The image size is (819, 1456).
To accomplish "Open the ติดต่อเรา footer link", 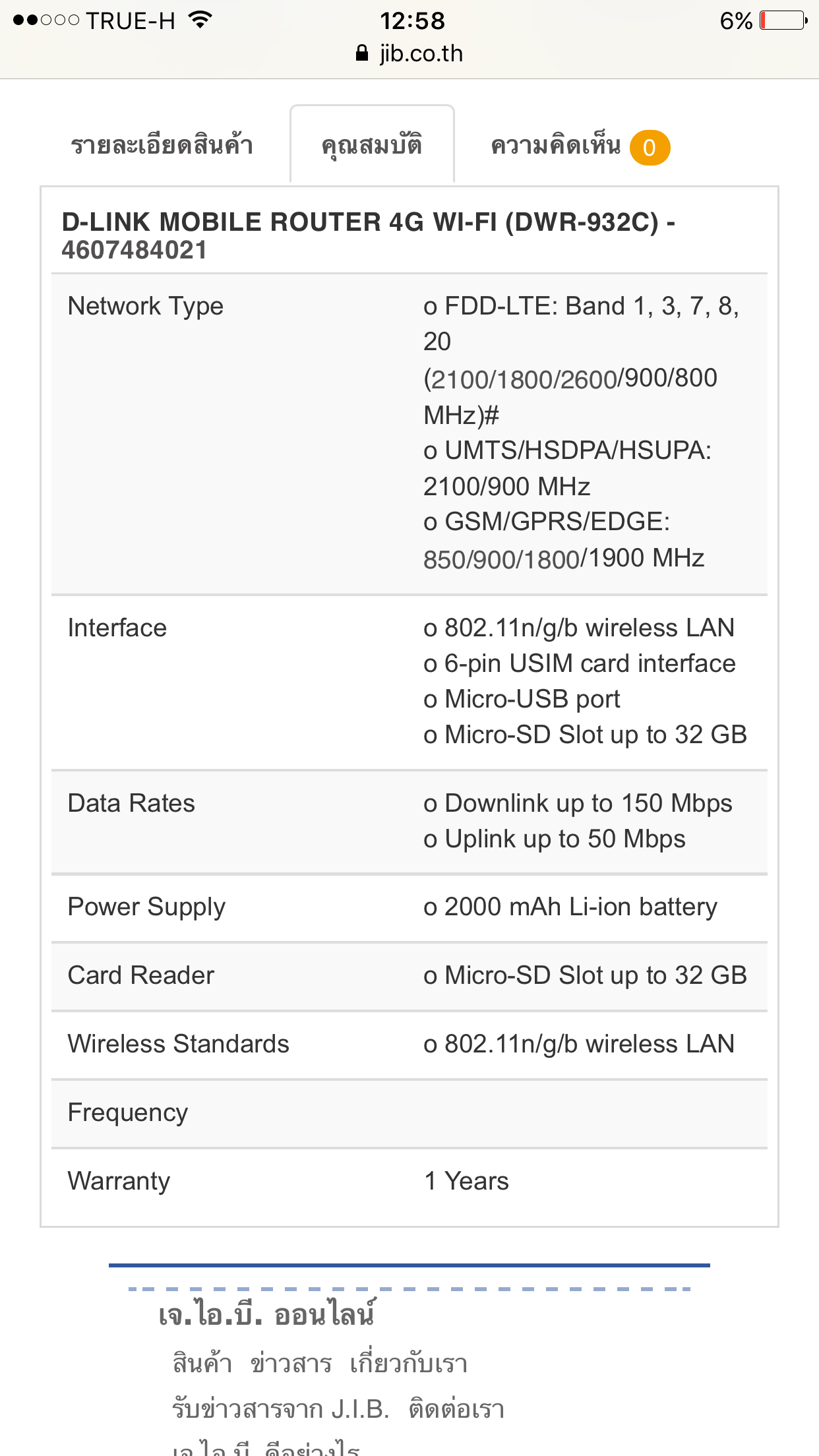I will click(456, 1409).
